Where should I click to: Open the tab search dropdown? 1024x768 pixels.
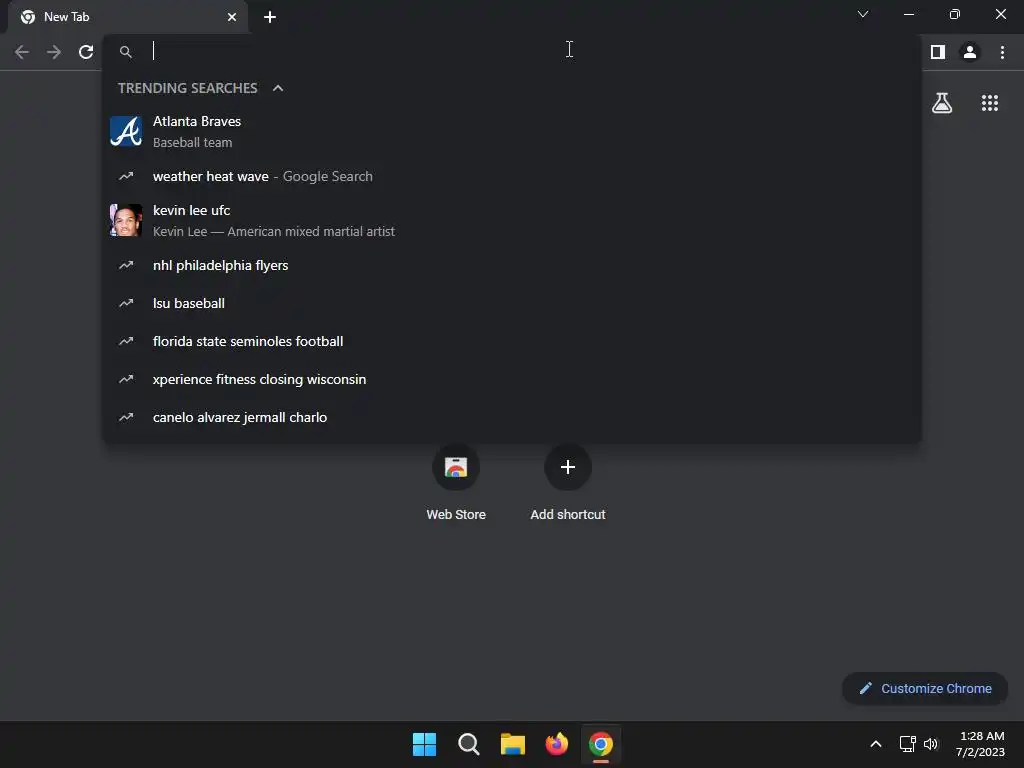tap(863, 14)
